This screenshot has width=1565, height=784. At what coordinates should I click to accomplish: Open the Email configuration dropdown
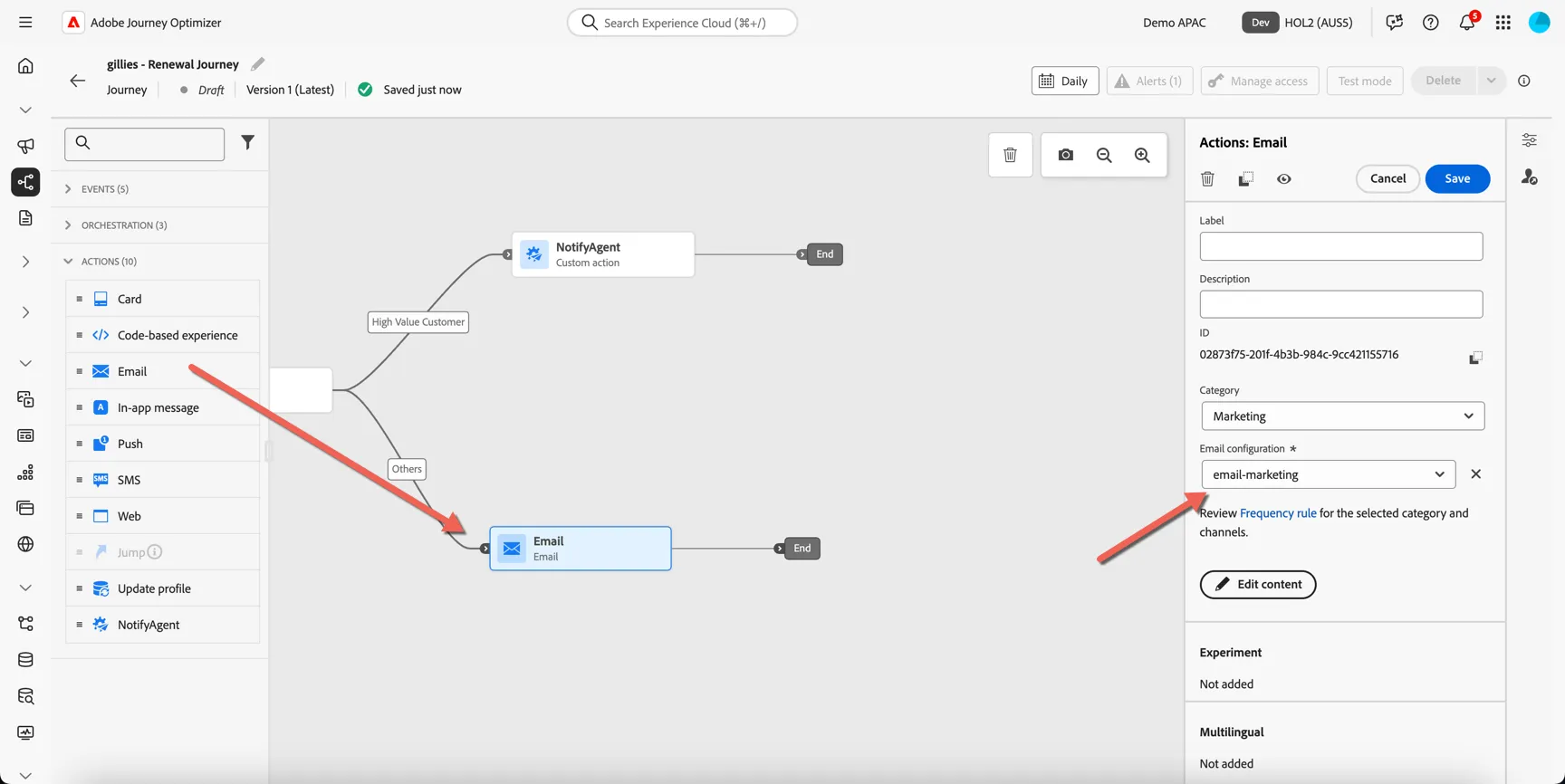point(1328,474)
